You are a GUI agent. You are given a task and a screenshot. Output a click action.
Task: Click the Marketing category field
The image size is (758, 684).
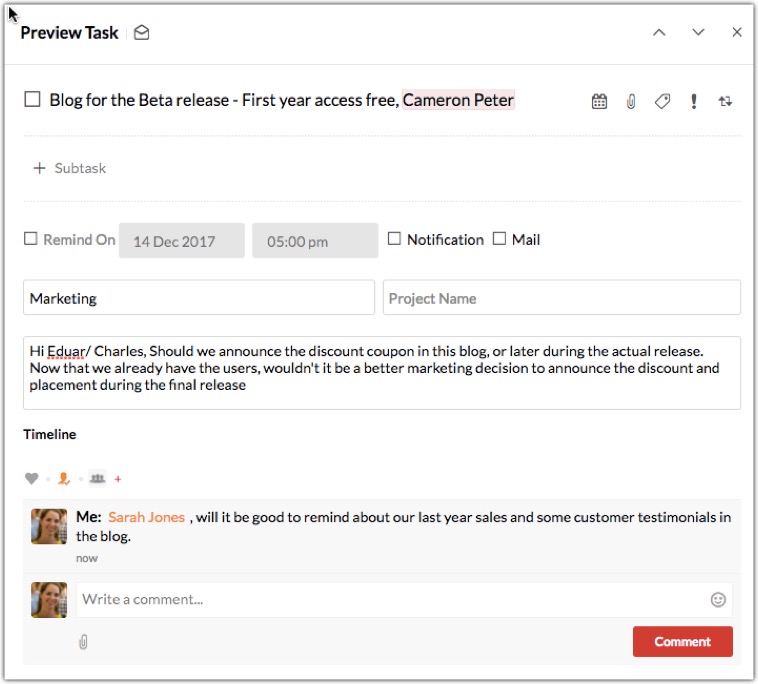pyautogui.click(x=199, y=298)
